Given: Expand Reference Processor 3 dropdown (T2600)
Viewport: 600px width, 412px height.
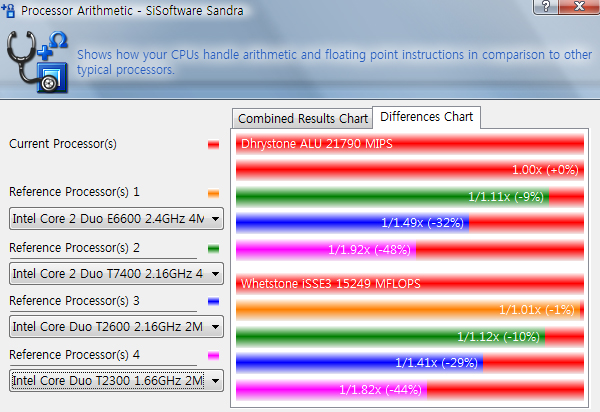Looking at the screenshot, I should click(116, 327).
